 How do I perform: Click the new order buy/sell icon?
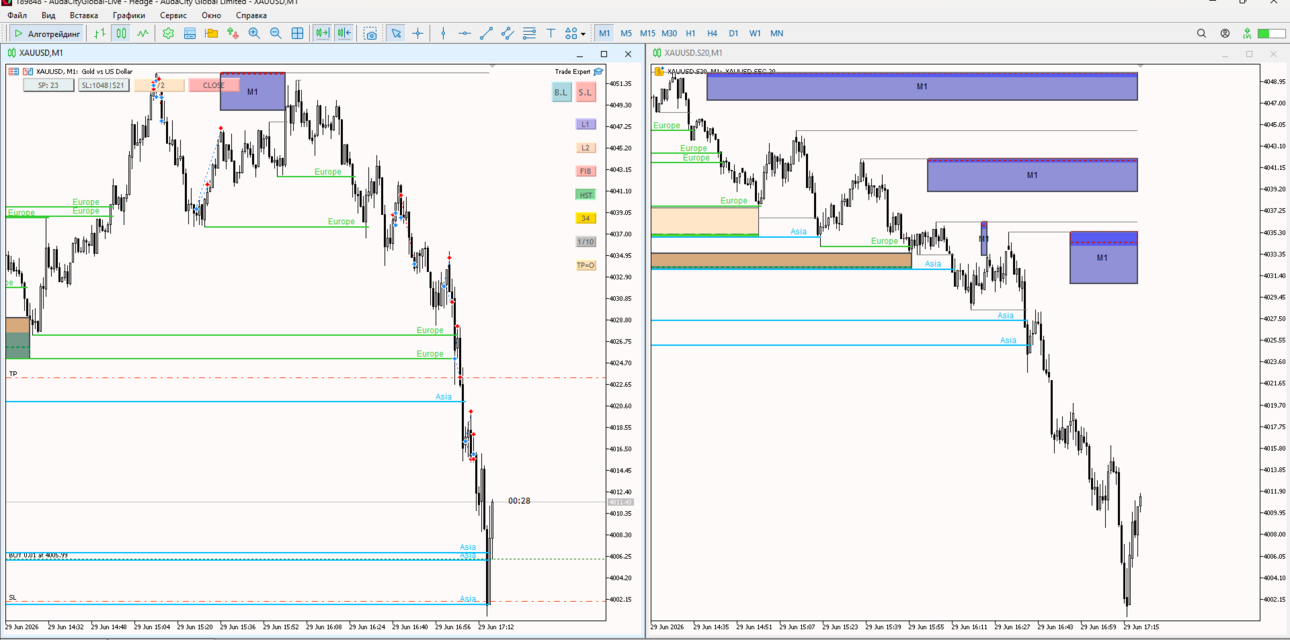tap(233, 33)
